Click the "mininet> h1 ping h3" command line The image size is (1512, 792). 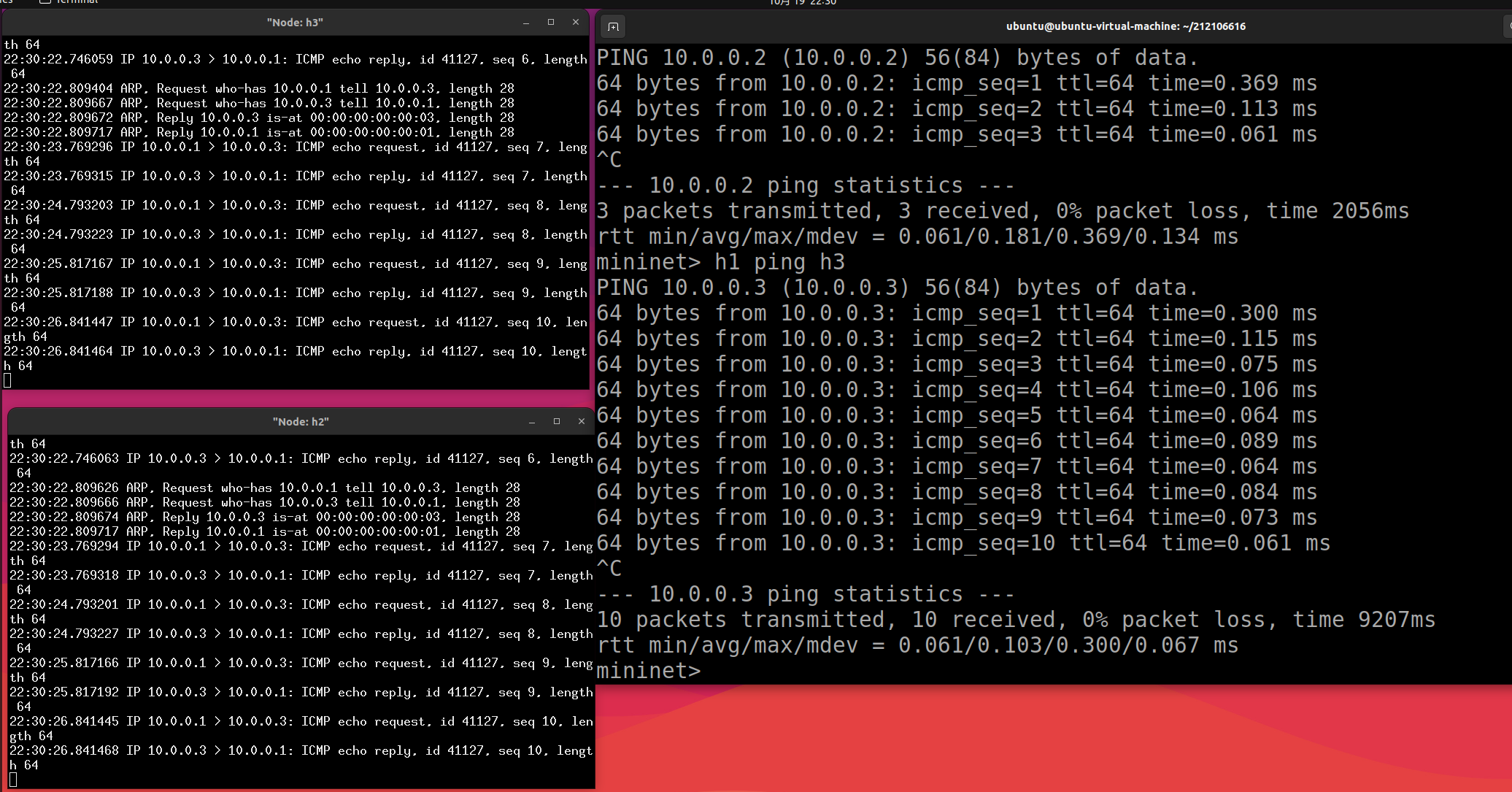(721, 262)
